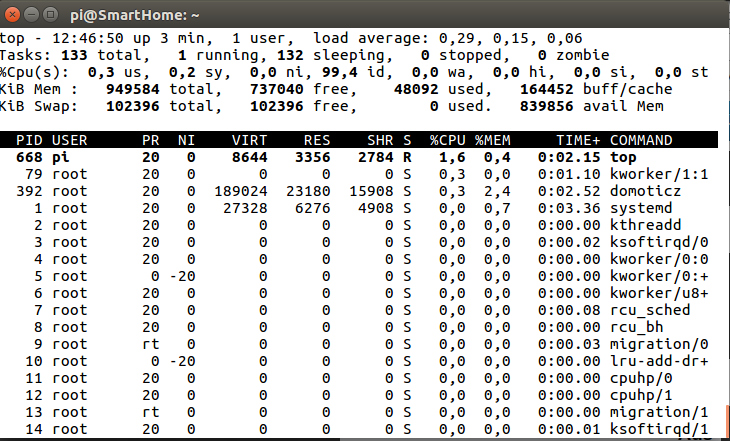Click the minimize window button

tap(31, 14)
